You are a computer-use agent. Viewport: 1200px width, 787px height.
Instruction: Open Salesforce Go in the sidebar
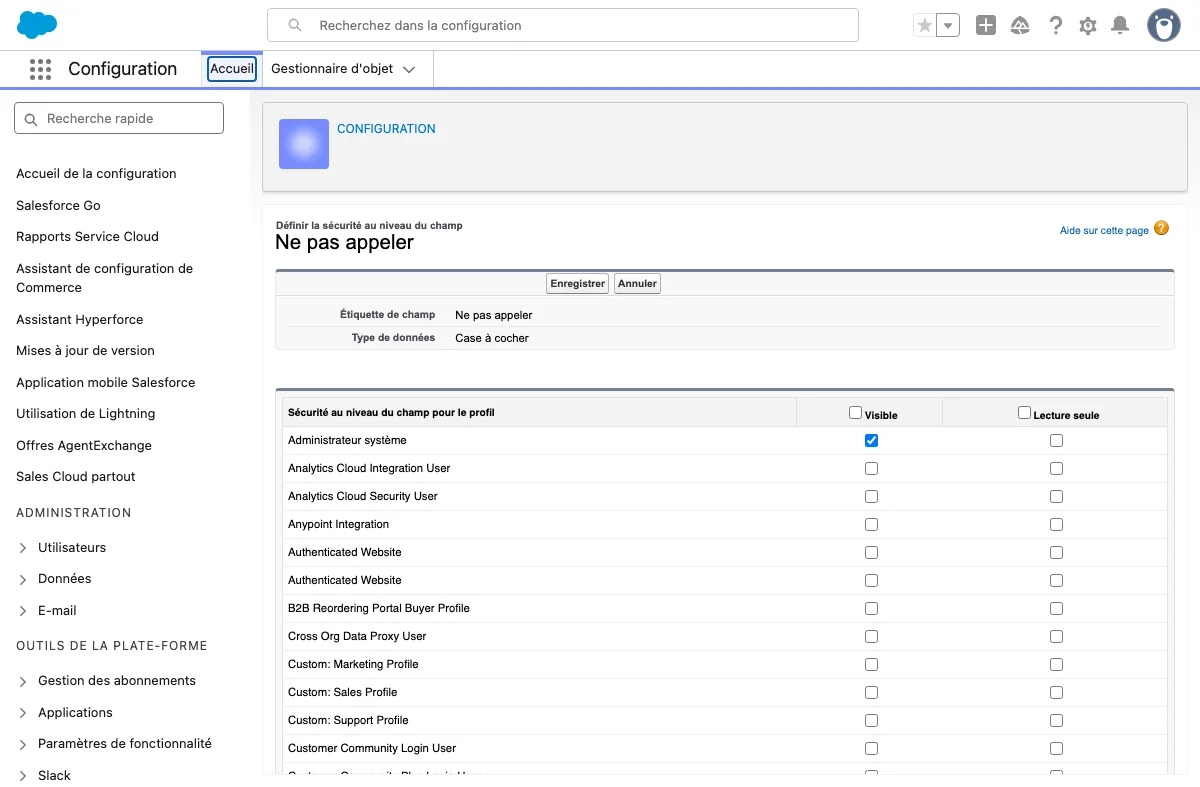click(58, 205)
